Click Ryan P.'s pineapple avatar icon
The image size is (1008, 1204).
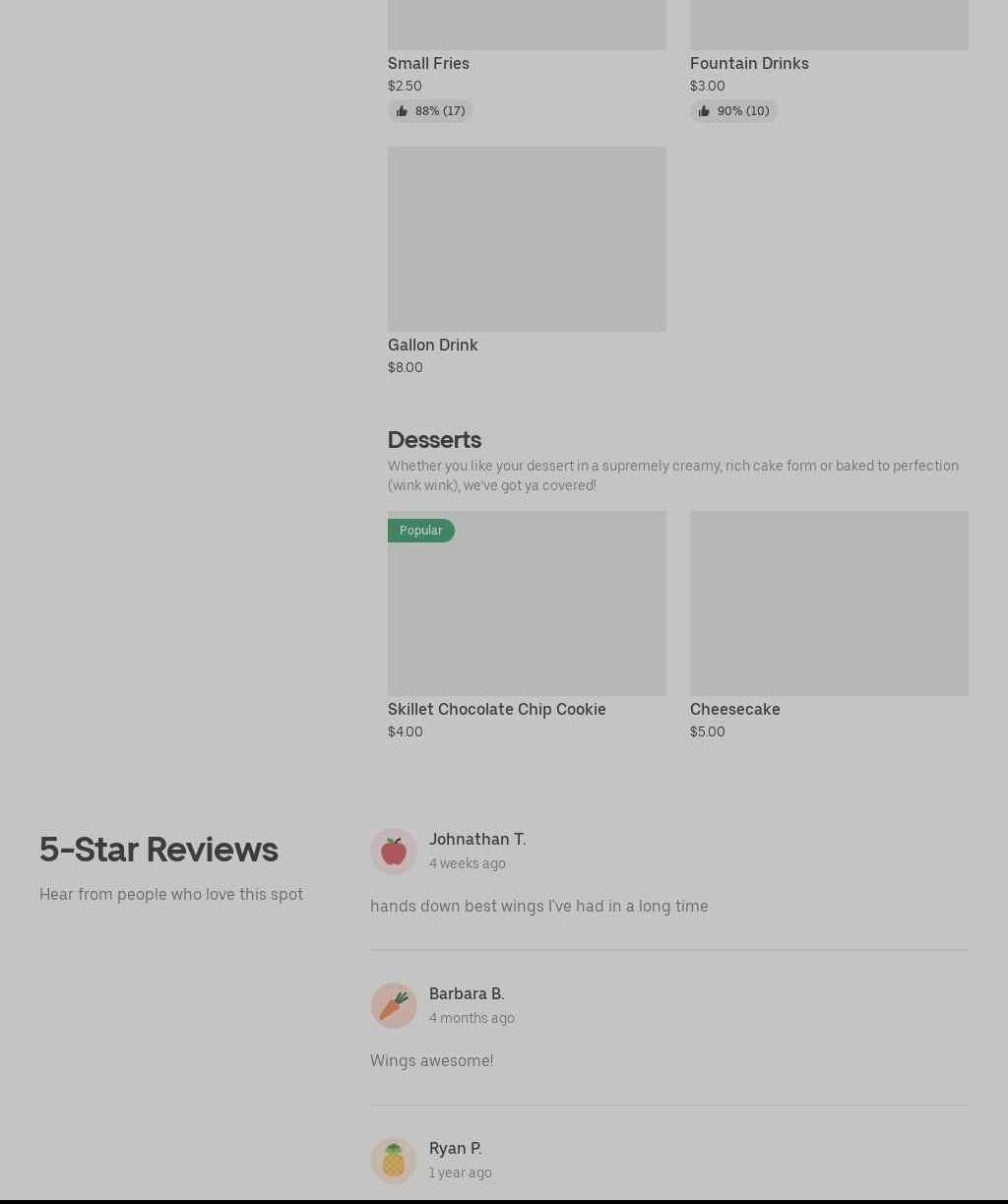pyautogui.click(x=394, y=1161)
